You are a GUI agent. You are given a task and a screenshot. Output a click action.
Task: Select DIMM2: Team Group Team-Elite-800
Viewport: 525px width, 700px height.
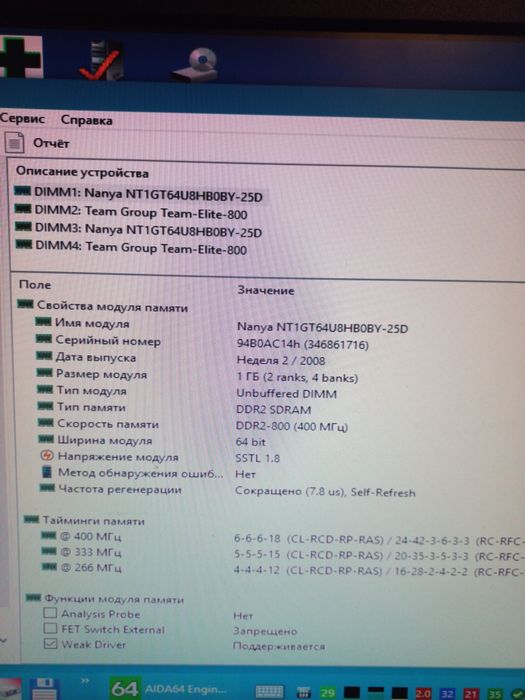(x=131, y=212)
